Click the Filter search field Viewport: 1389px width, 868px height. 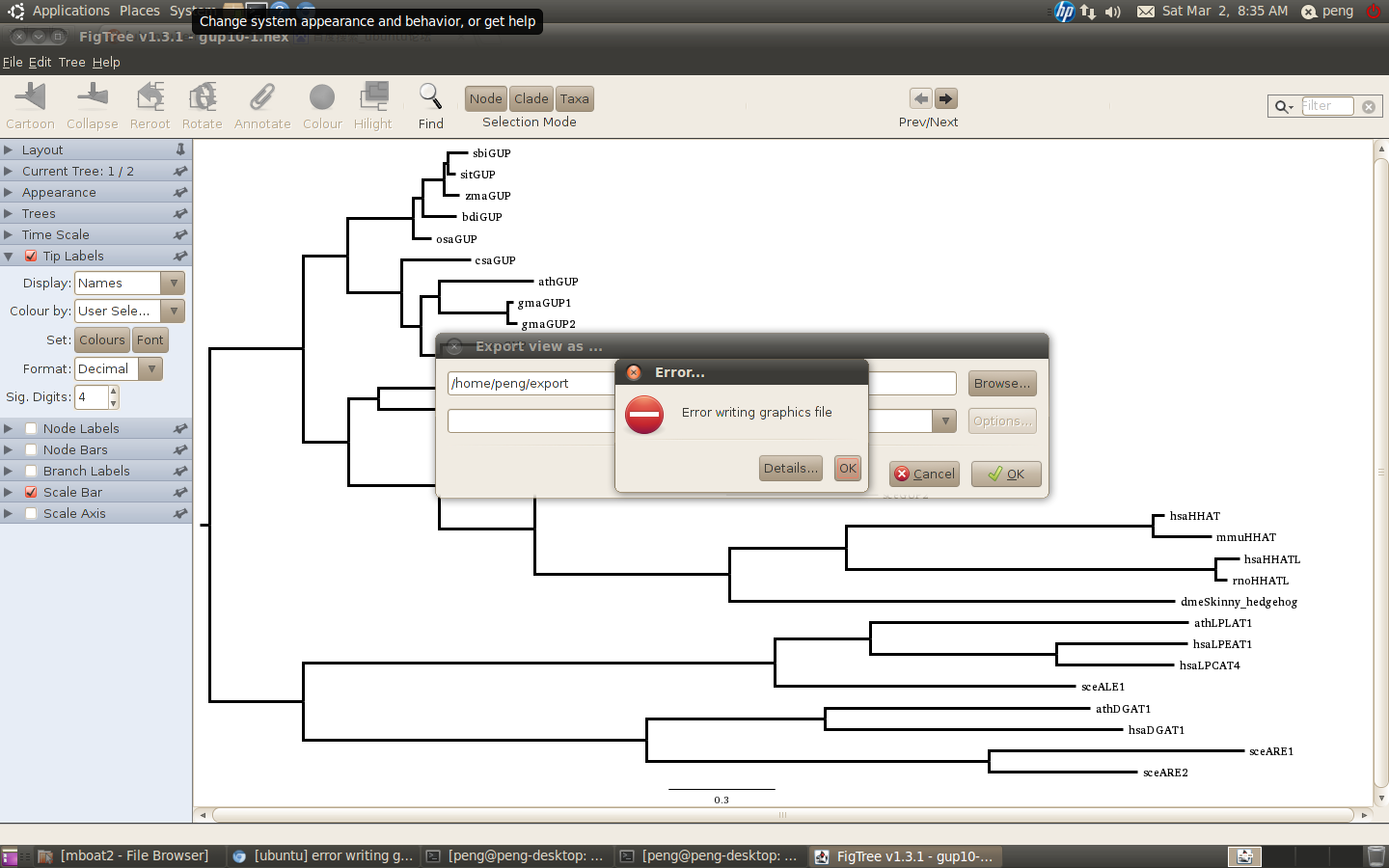pyautogui.click(x=1326, y=106)
